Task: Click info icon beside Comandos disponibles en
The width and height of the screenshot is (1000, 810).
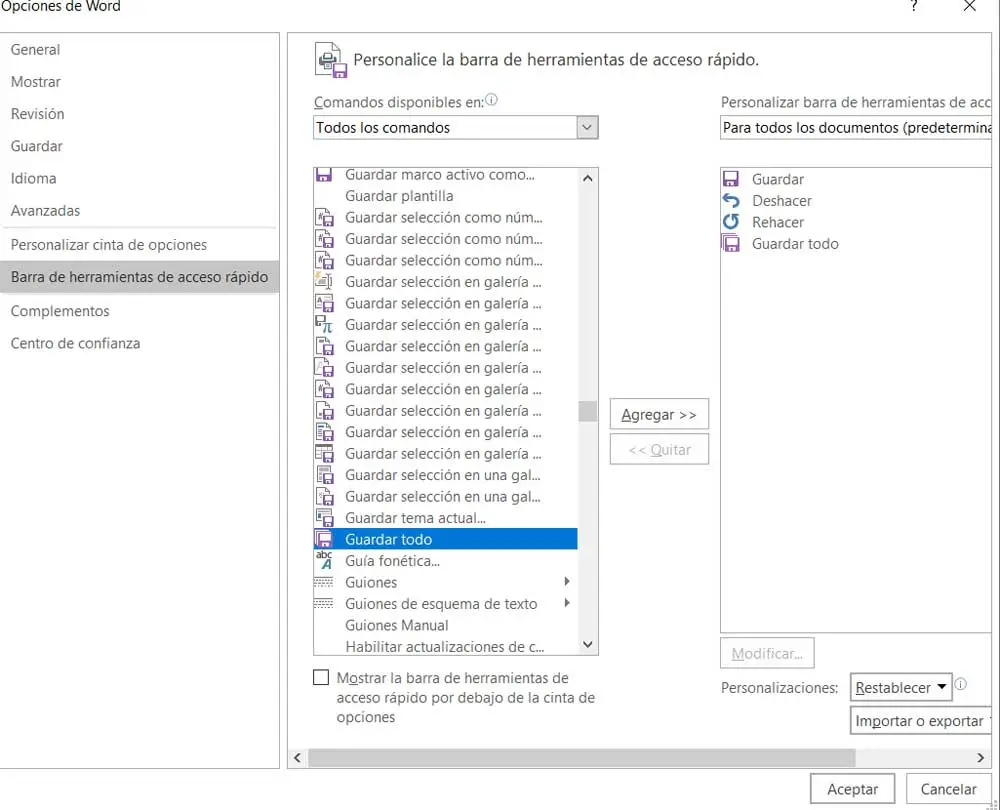Action: point(491,99)
